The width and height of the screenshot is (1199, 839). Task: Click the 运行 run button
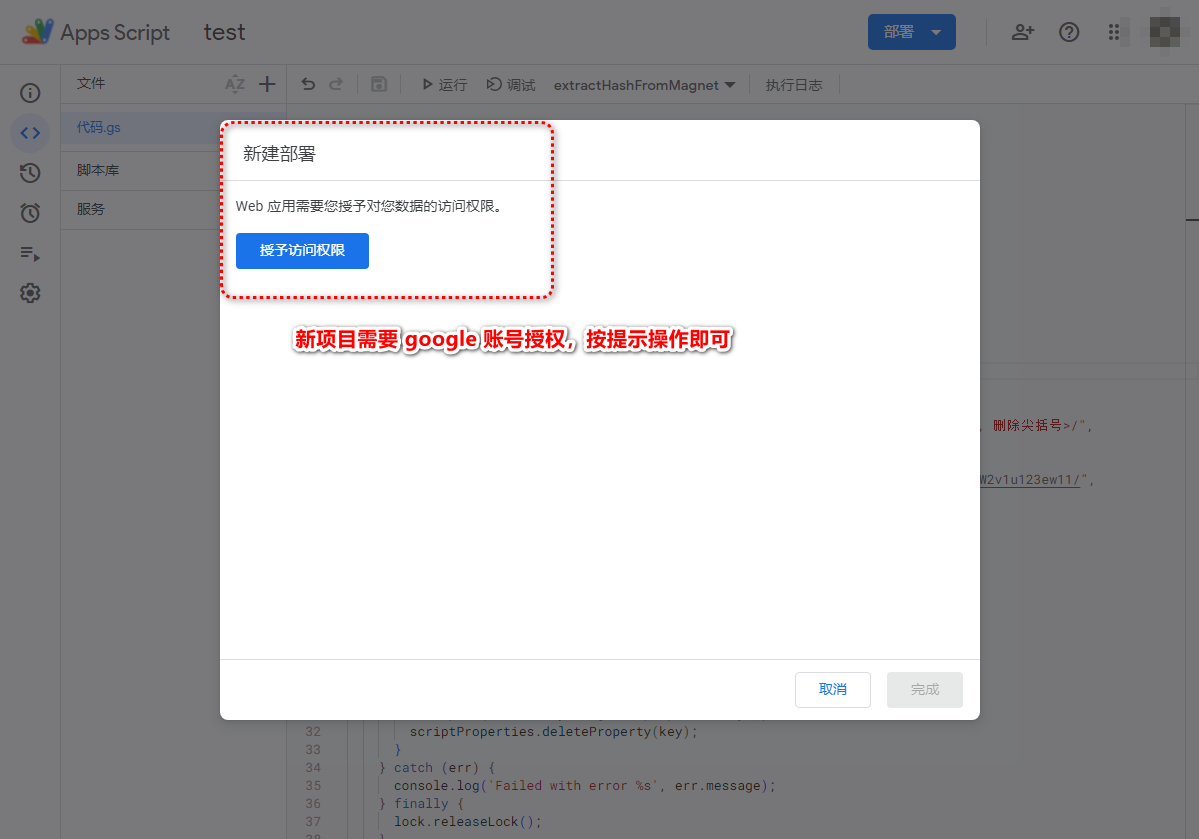pyautogui.click(x=444, y=85)
